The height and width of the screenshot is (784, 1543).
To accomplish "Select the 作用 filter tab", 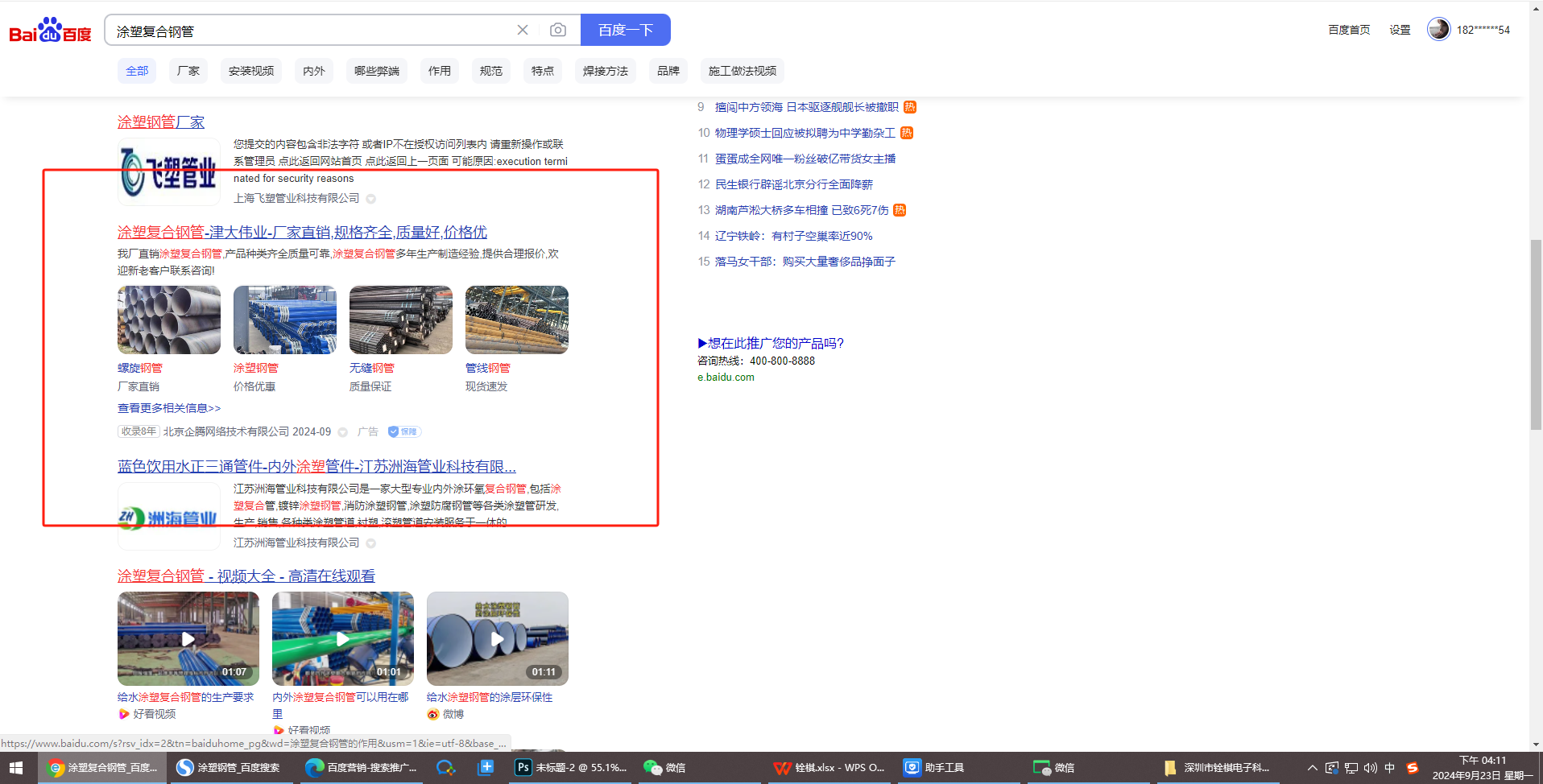I will pyautogui.click(x=440, y=71).
